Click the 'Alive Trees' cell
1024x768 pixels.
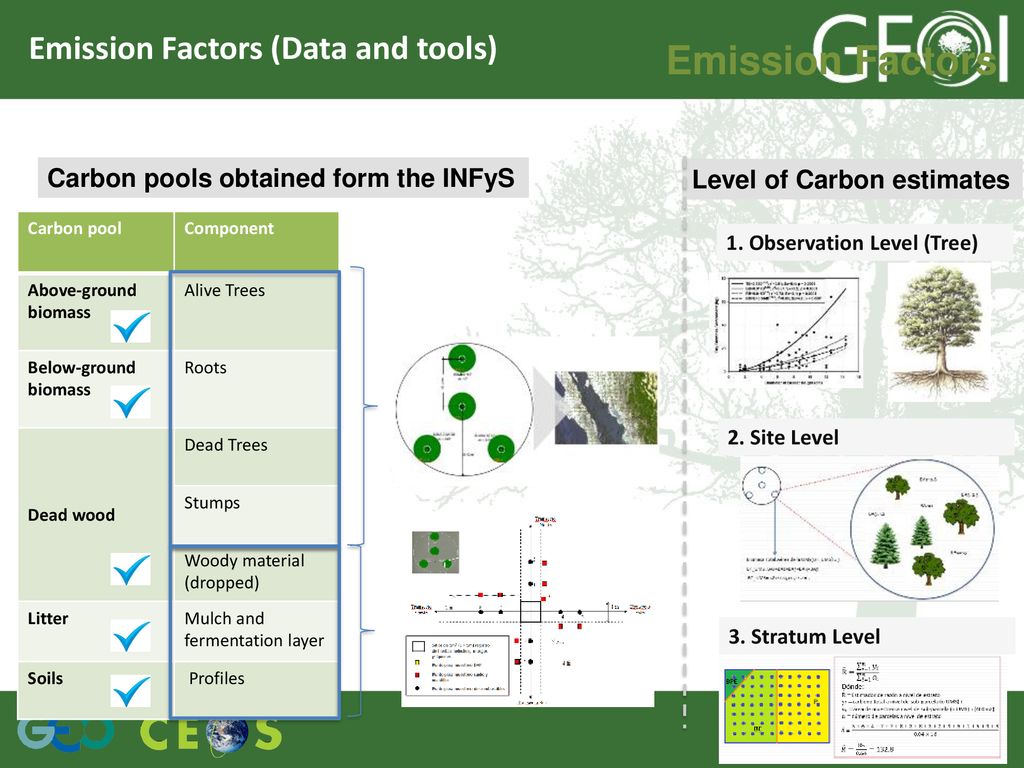point(255,310)
